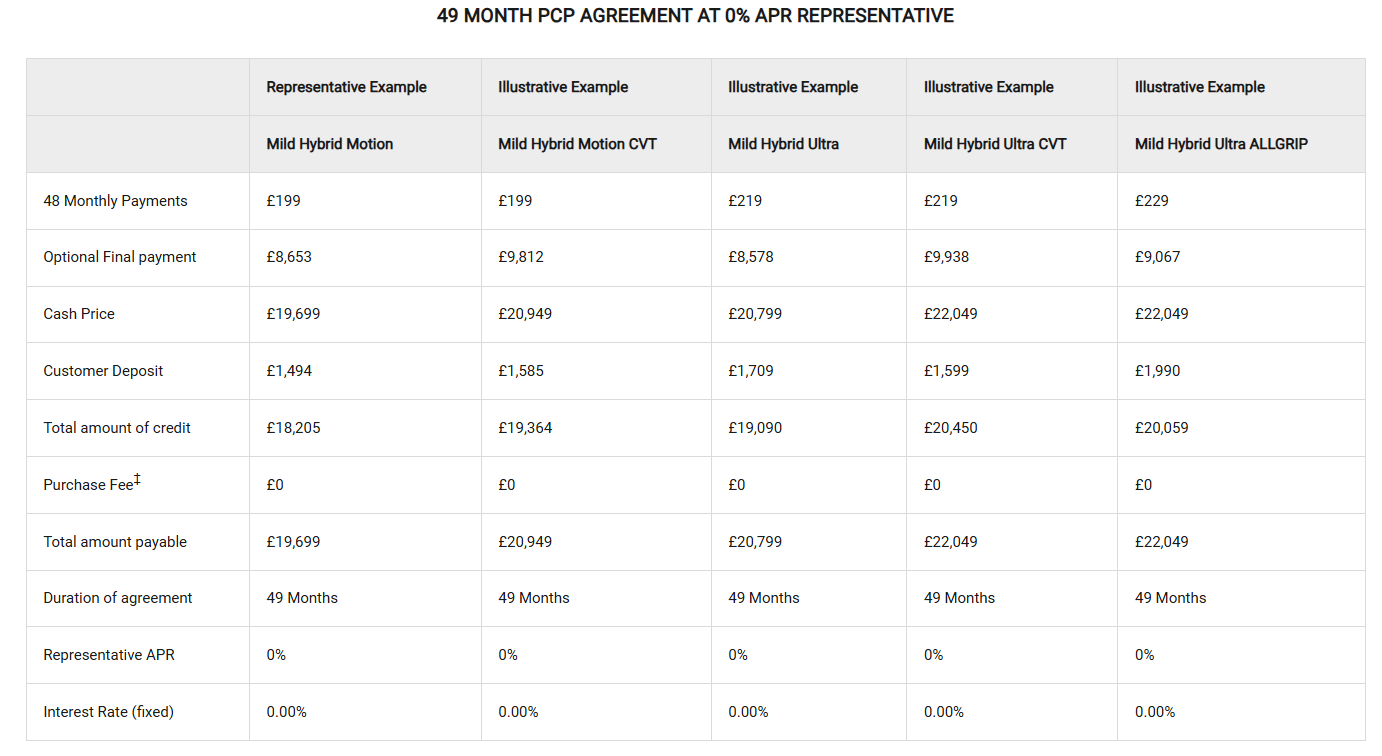Select the Mild Hybrid Ultra ALLGRIP header
This screenshot has height=756, width=1382.
click(1221, 144)
